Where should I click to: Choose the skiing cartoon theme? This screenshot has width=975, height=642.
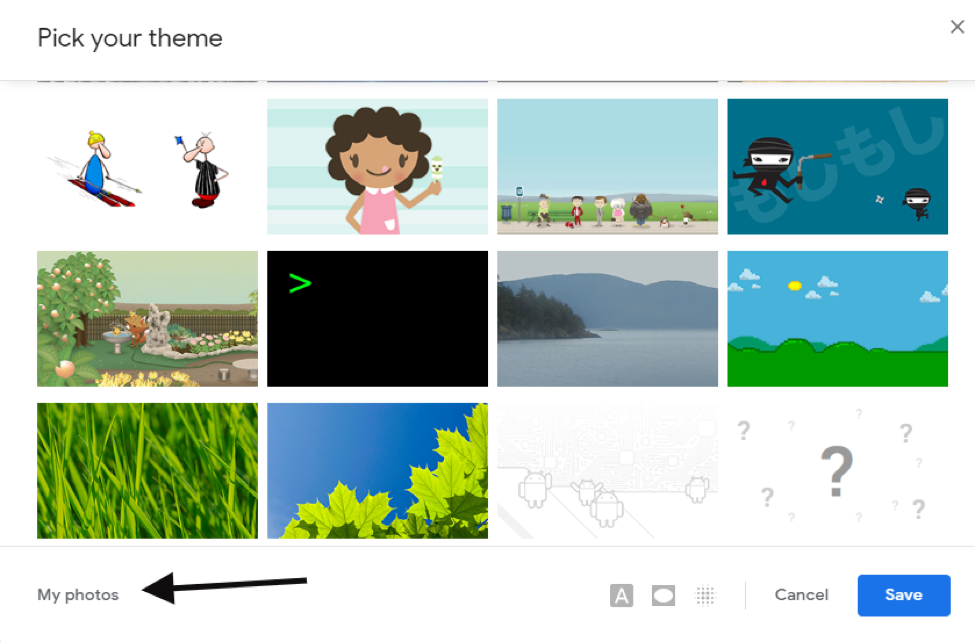click(x=147, y=167)
